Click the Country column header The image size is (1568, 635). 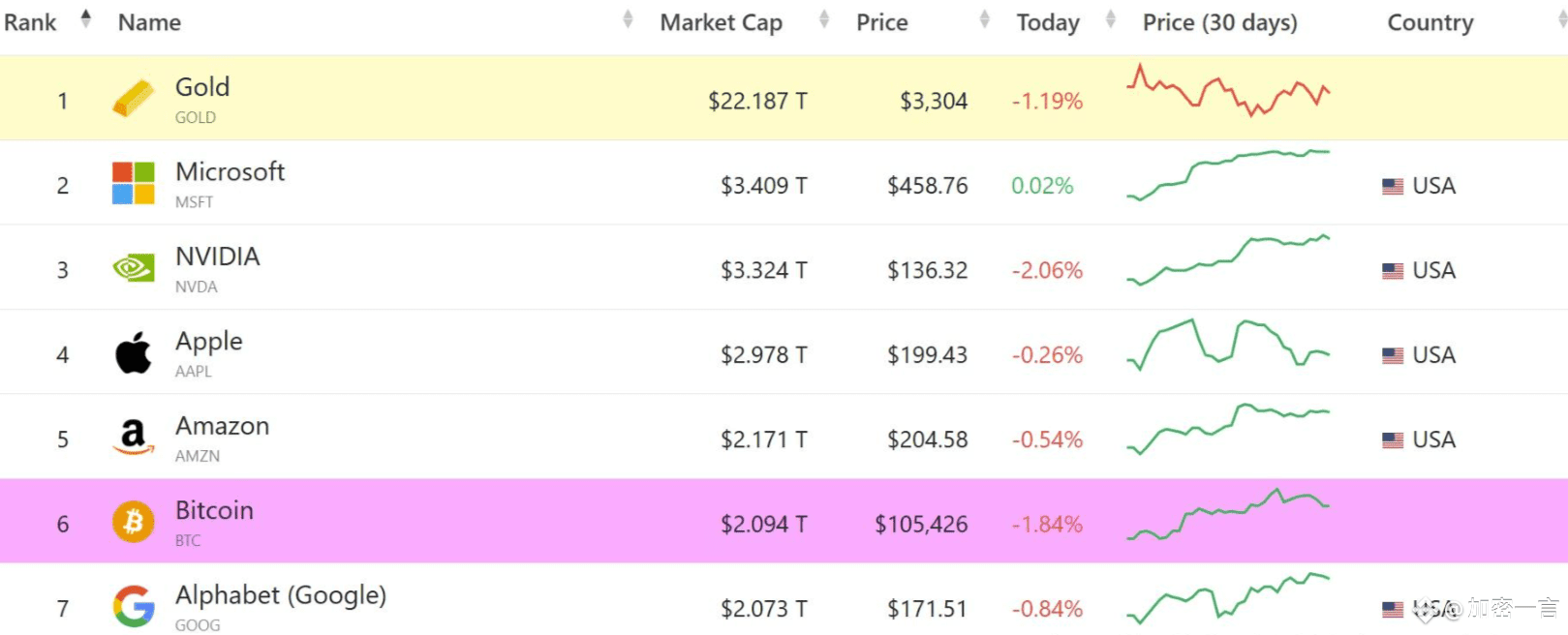pyautogui.click(x=1430, y=22)
